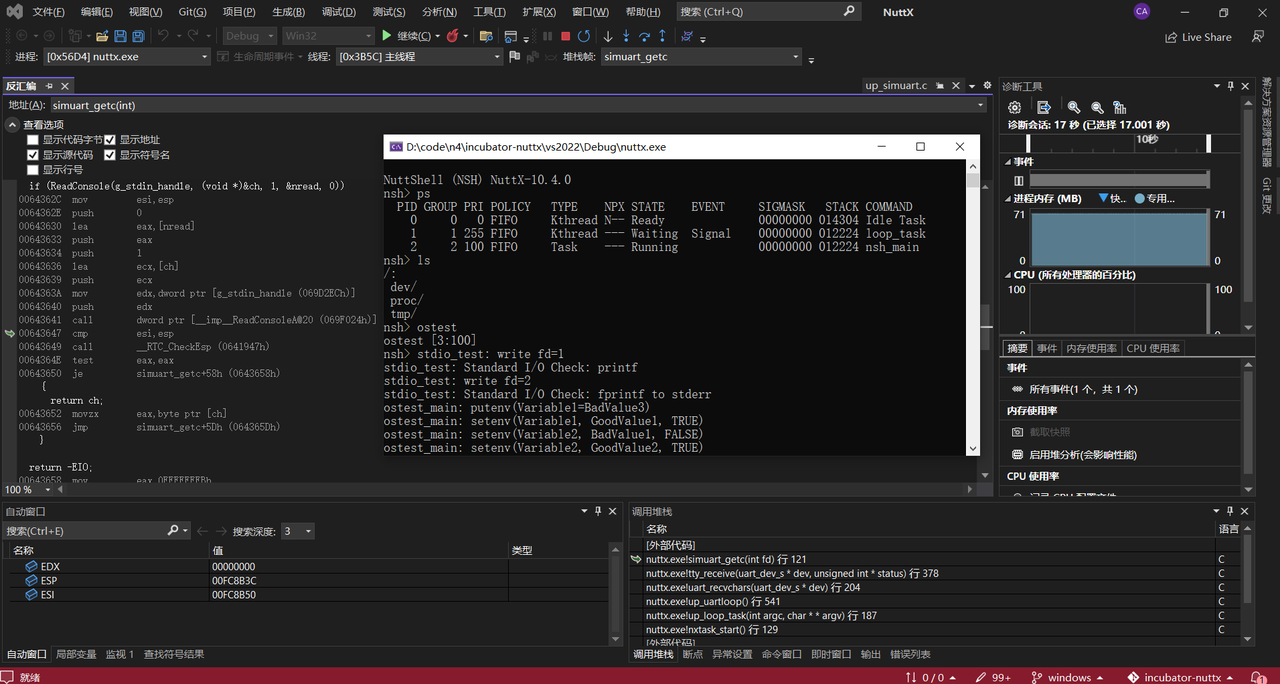Click the main search box 搜索 (Ctrl+Q)
Image resolution: width=1280 pixels, height=684 pixels.
(x=767, y=11)
